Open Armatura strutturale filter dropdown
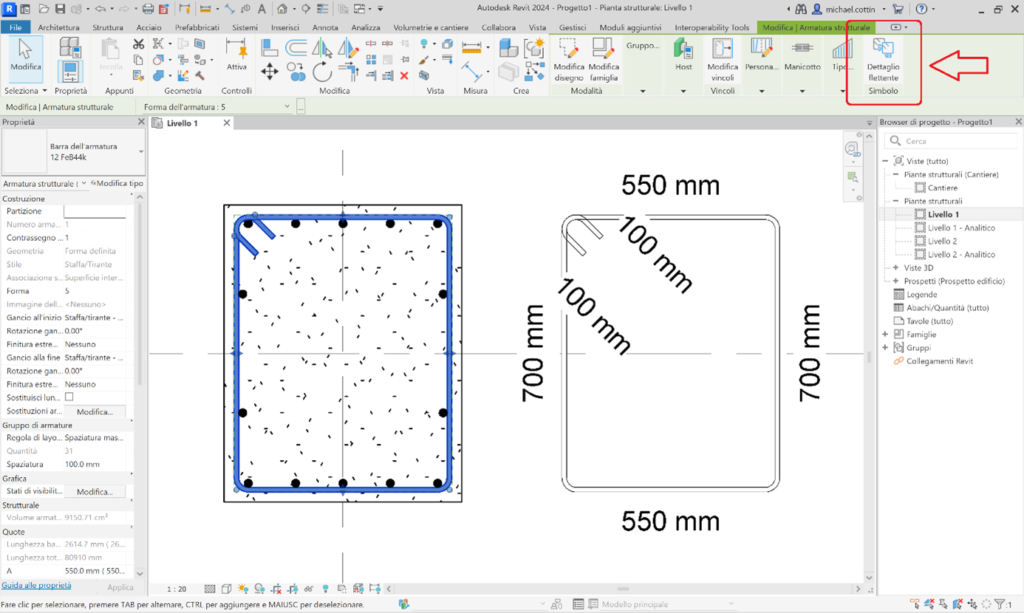This screenshot has height=613, width=1024. [84, 183]
